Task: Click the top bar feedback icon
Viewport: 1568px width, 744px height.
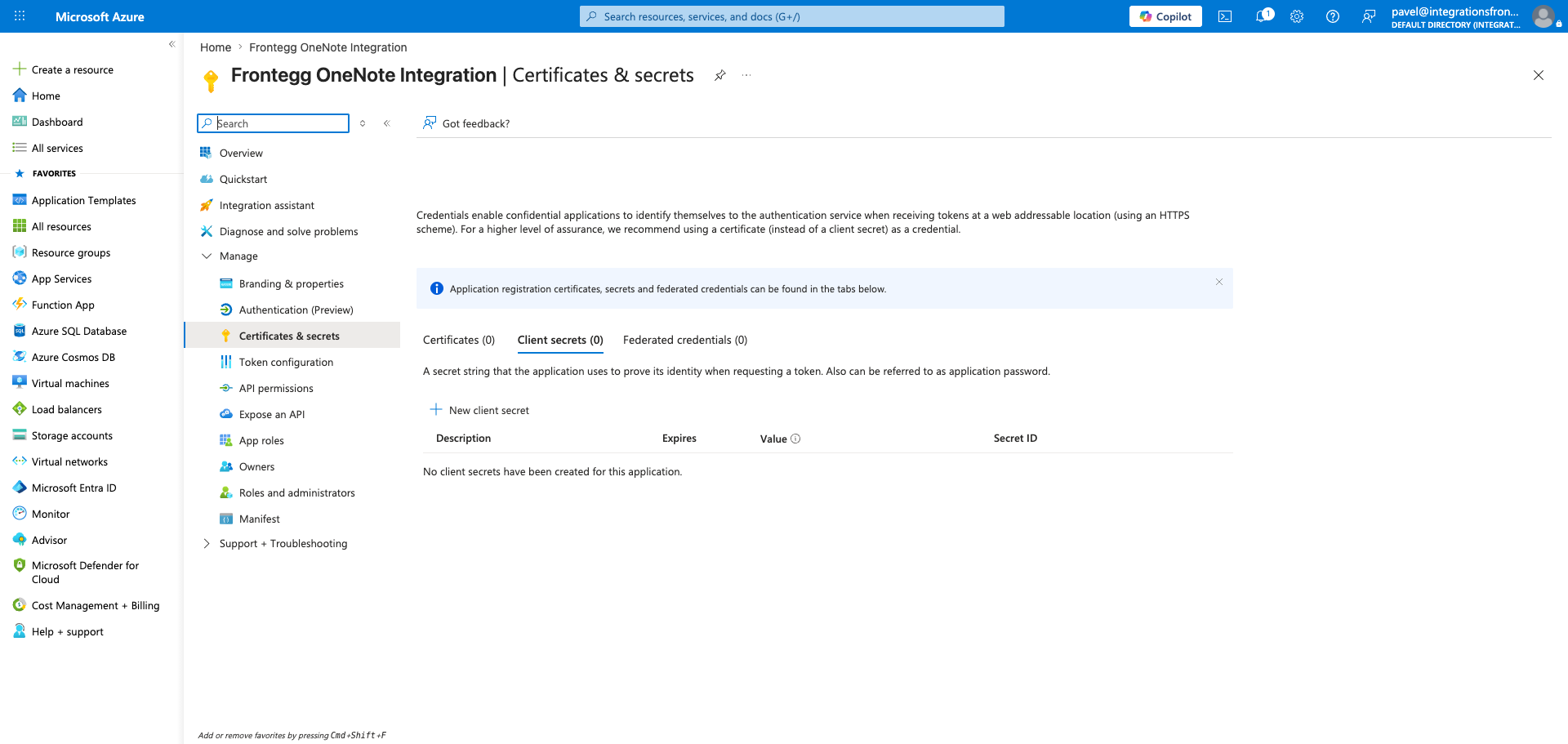Action: coord(1369,16)
